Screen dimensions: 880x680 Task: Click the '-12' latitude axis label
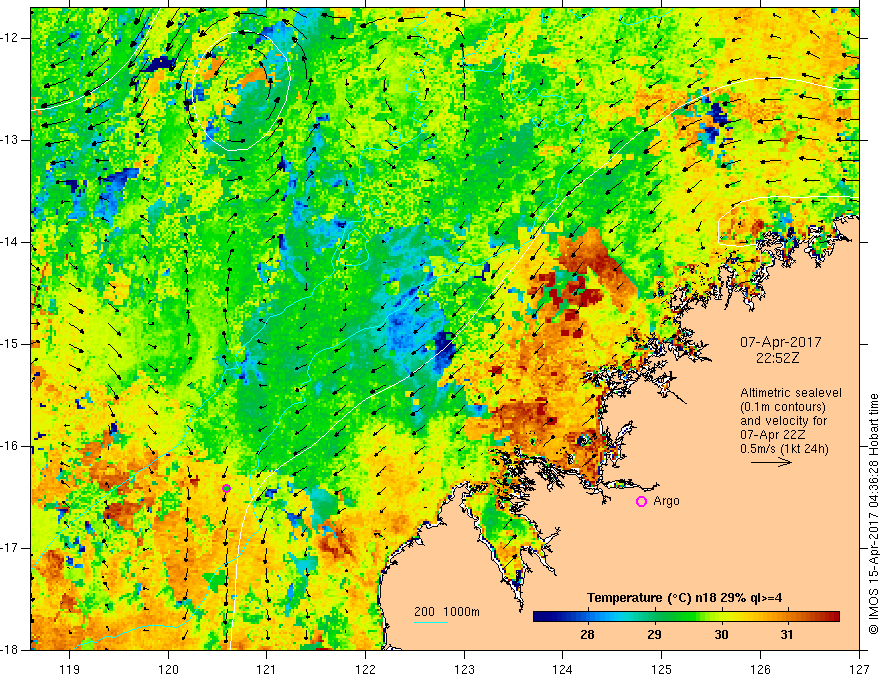pyautogui.click(x=11, y=38)
